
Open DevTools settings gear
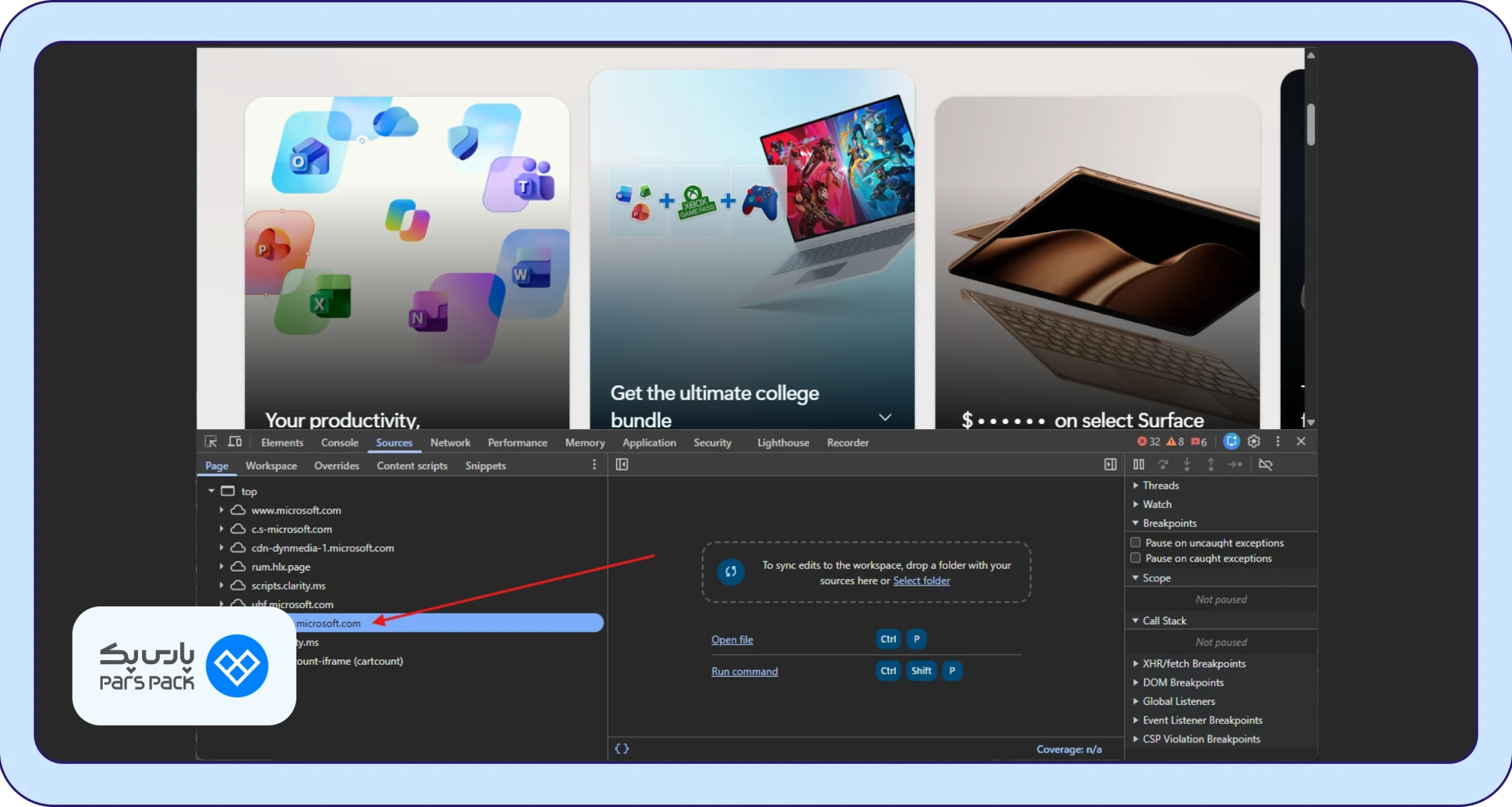[x=1254, y=441]
